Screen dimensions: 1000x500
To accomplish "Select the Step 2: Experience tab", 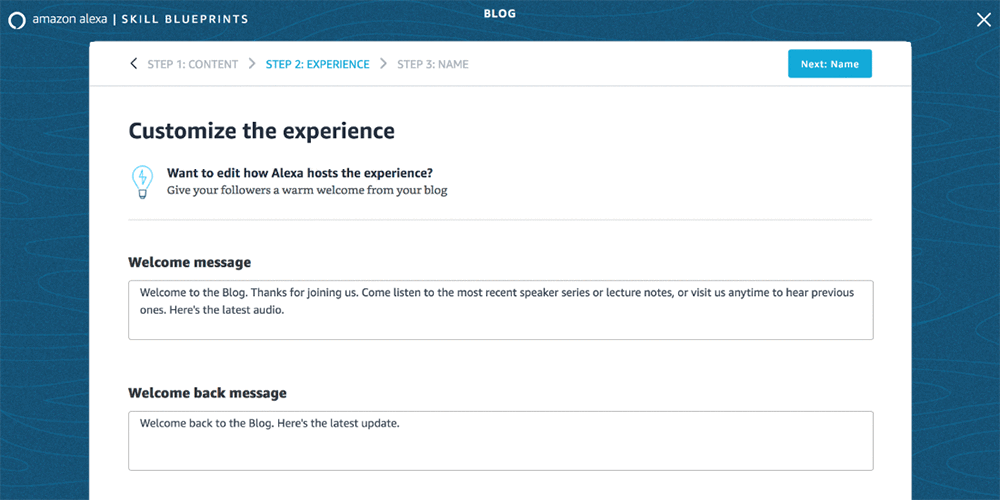I will (318, 64).
